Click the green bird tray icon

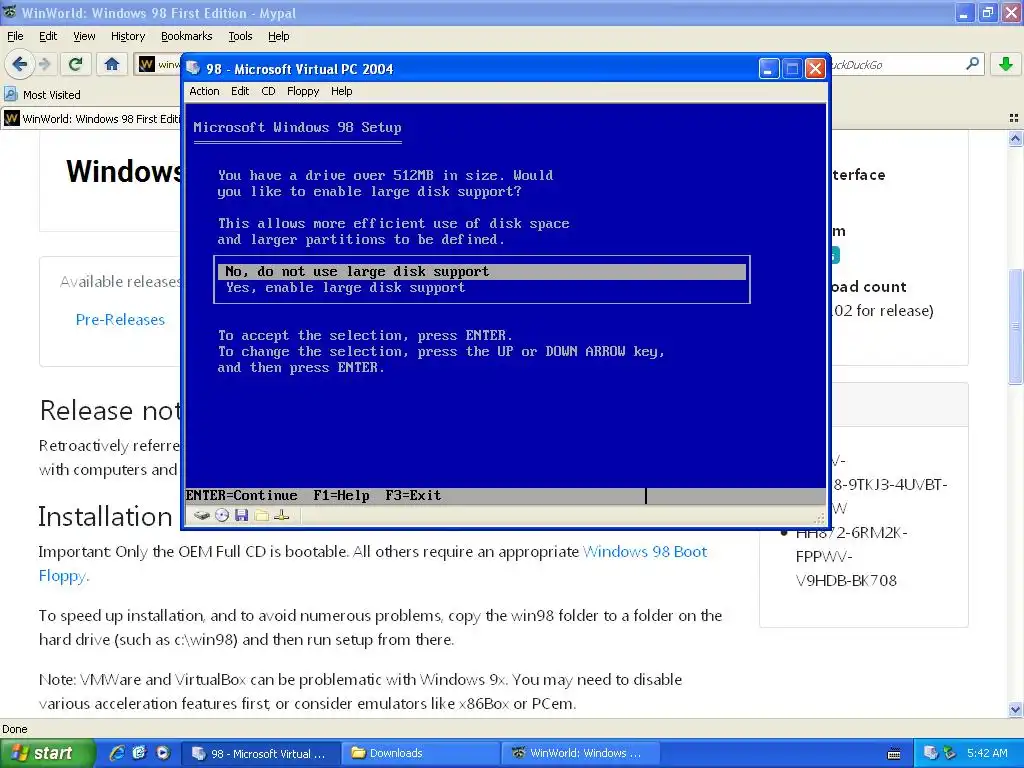pos(950,753)
